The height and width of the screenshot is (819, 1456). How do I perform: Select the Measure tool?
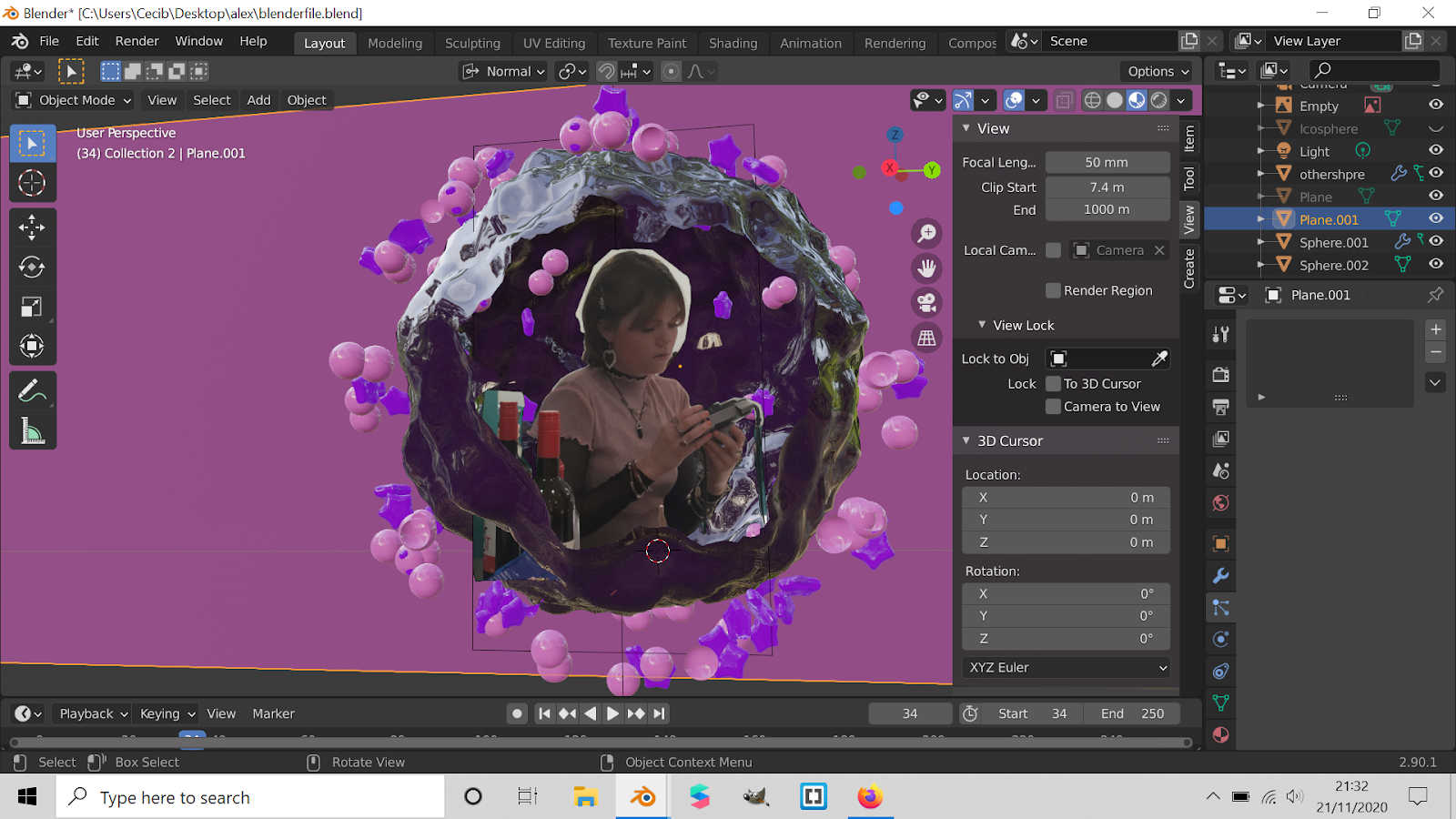[x=32, y=430]
